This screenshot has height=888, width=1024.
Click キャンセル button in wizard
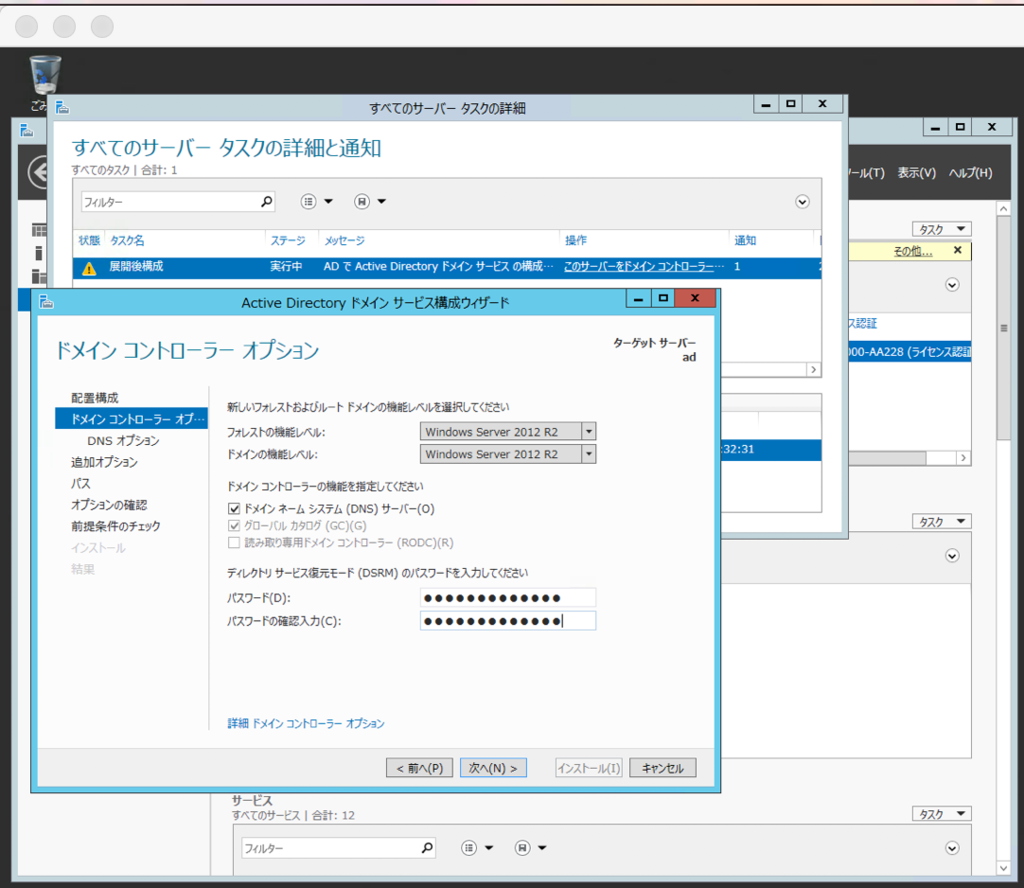[663, 768]
